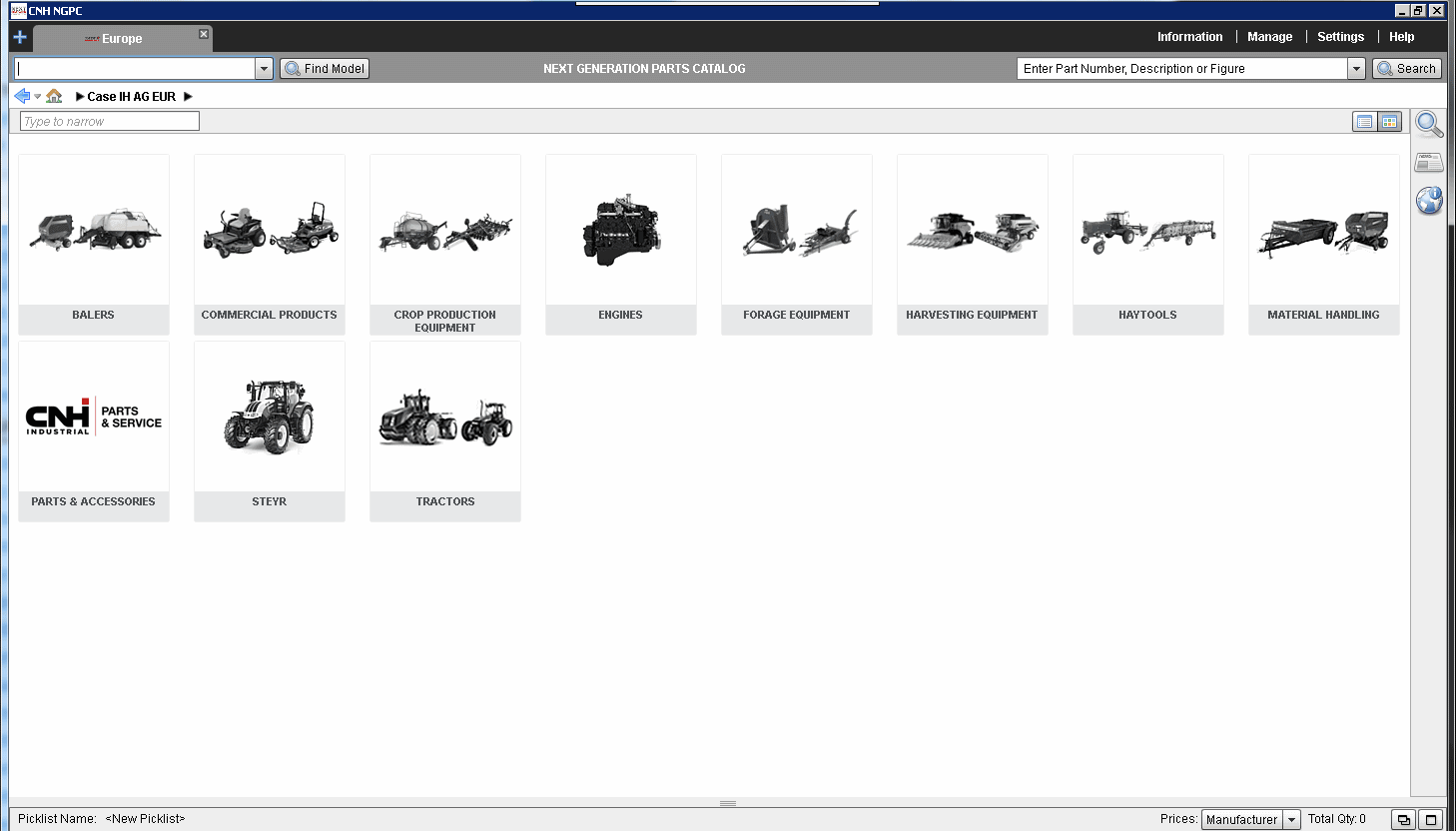Click the model search input field
Viewport: 1456px width, 831px height.
pos(136,68)
